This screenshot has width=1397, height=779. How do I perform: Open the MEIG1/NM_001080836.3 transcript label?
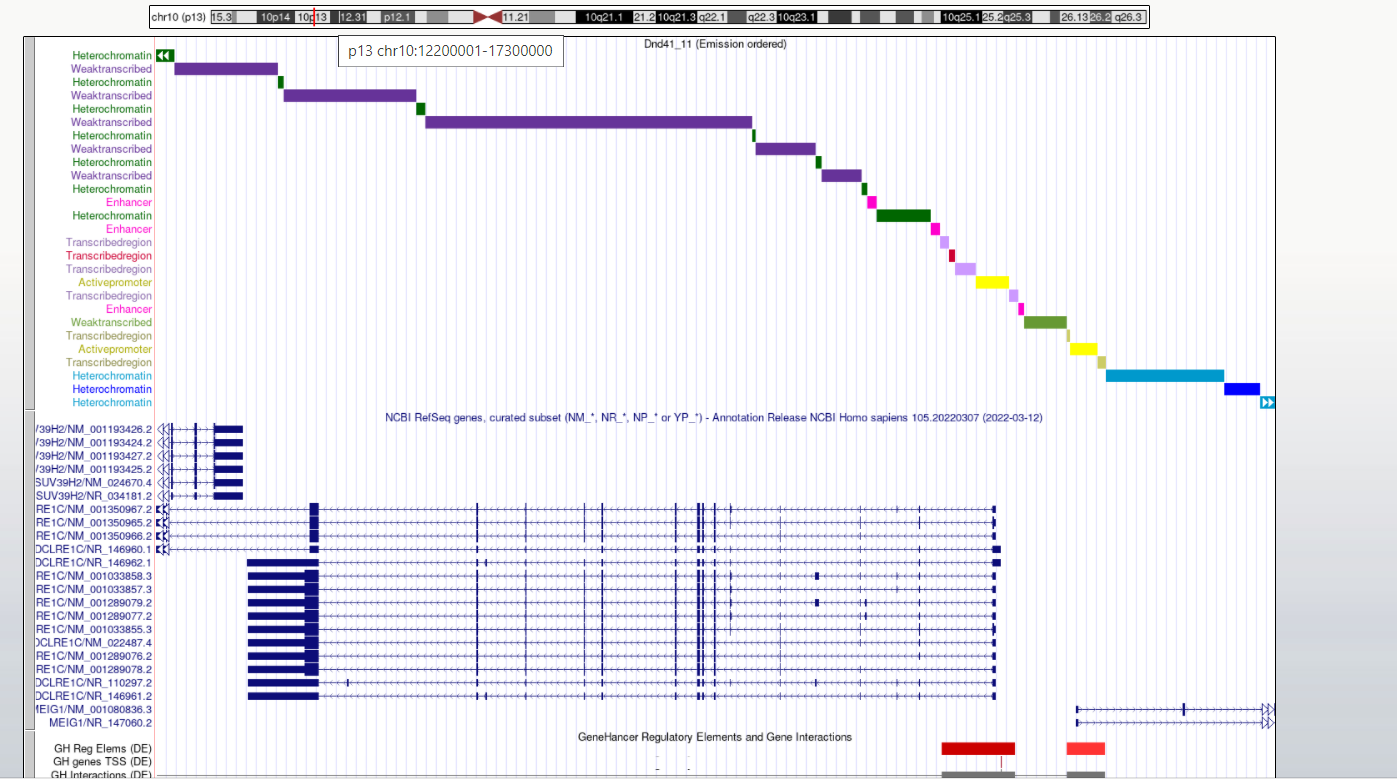[93, 709]
